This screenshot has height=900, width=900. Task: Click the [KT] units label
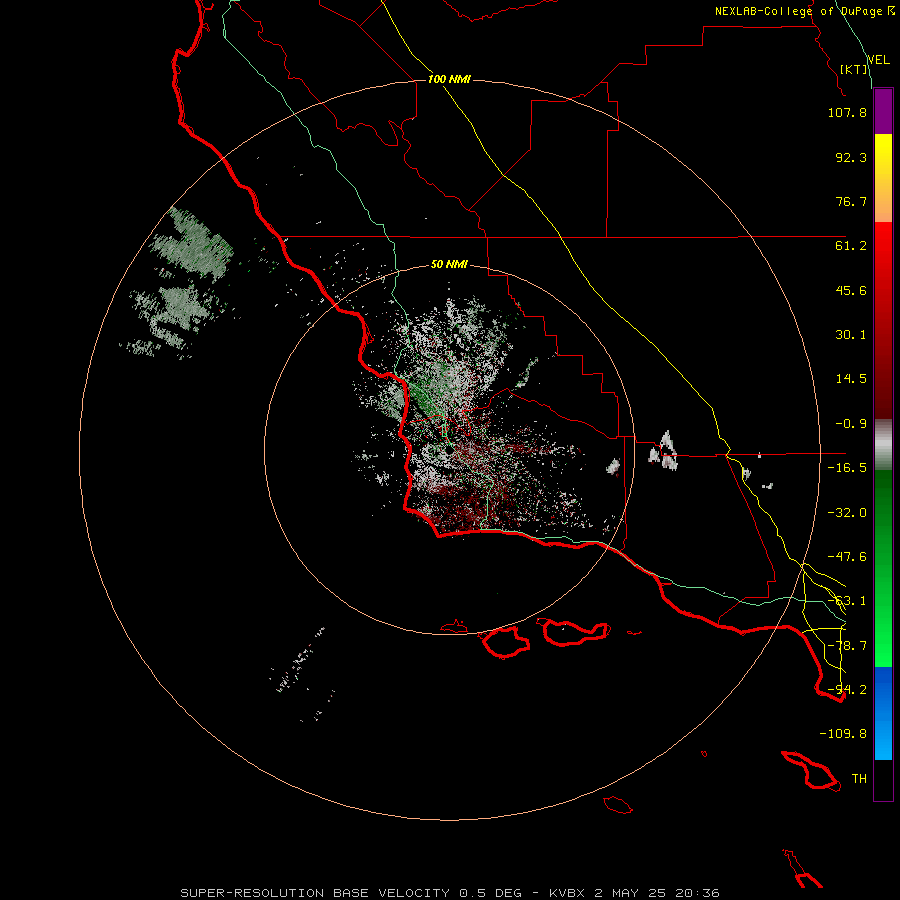coord(854,69)
